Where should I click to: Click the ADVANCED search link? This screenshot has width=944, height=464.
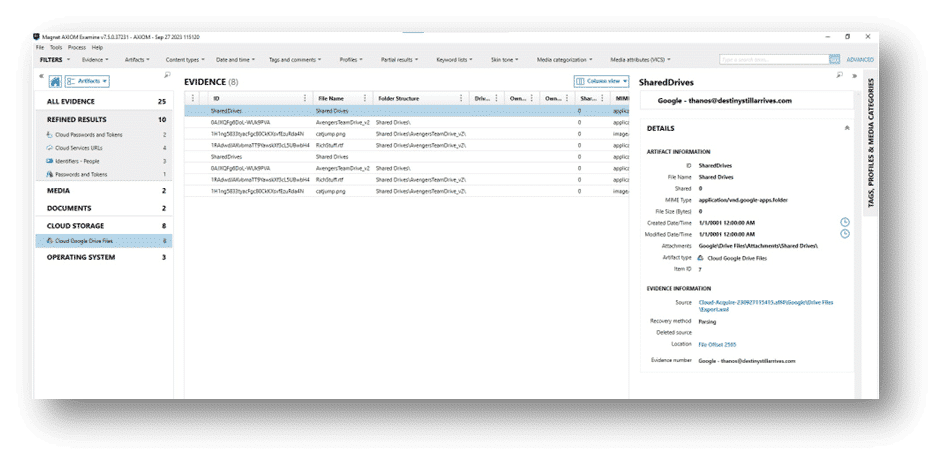pos(860,60)
